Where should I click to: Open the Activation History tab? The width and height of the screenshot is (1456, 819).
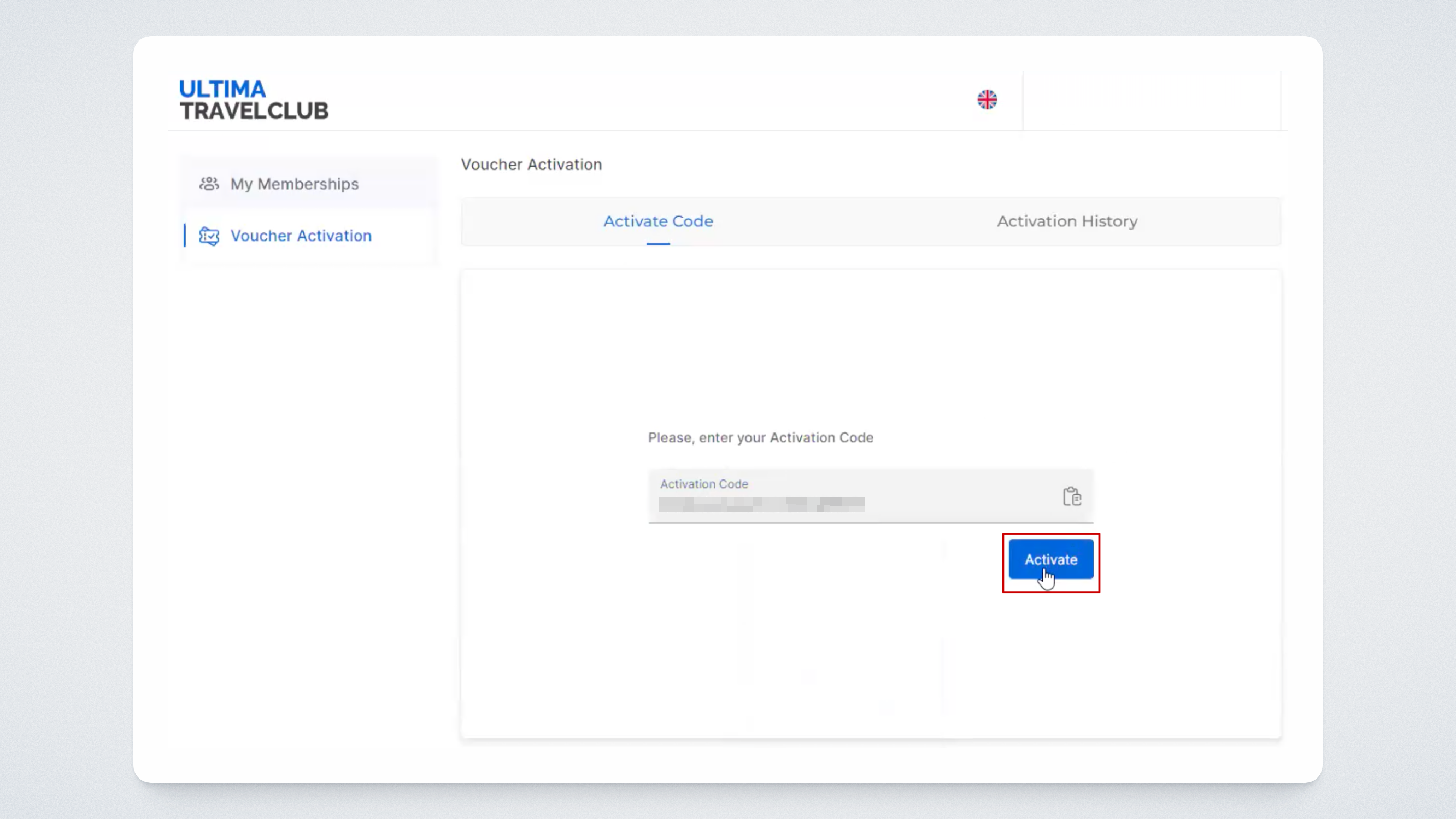(1066, 221)
